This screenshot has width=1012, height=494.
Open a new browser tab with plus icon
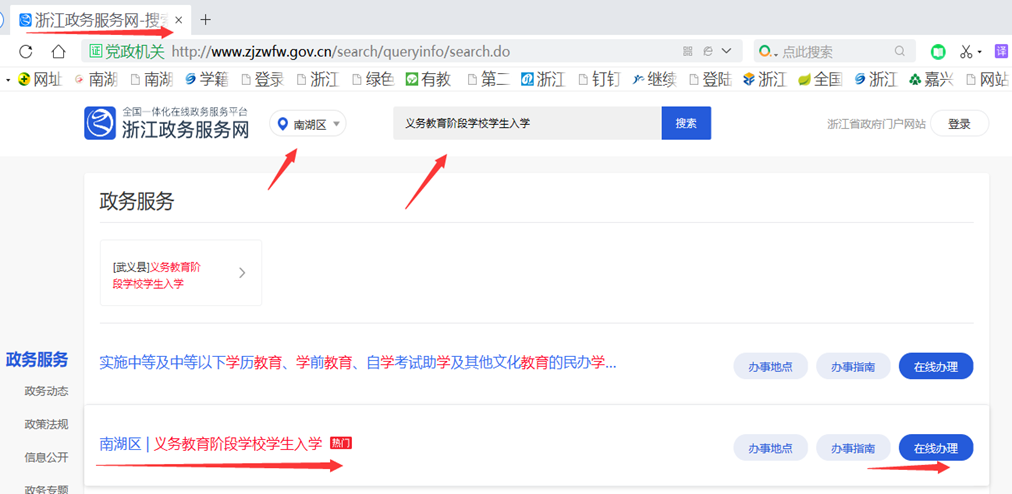tap(206, 19)
